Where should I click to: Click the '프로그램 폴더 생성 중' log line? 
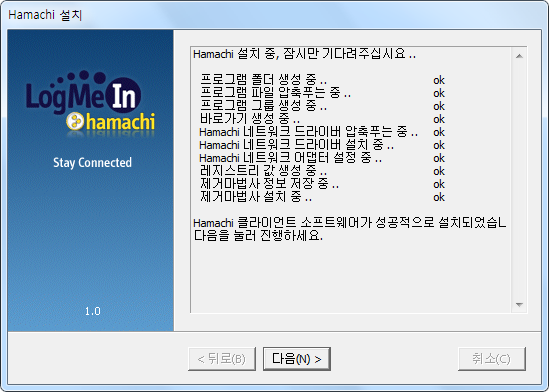pyautogui.click(x=263, y=80)
